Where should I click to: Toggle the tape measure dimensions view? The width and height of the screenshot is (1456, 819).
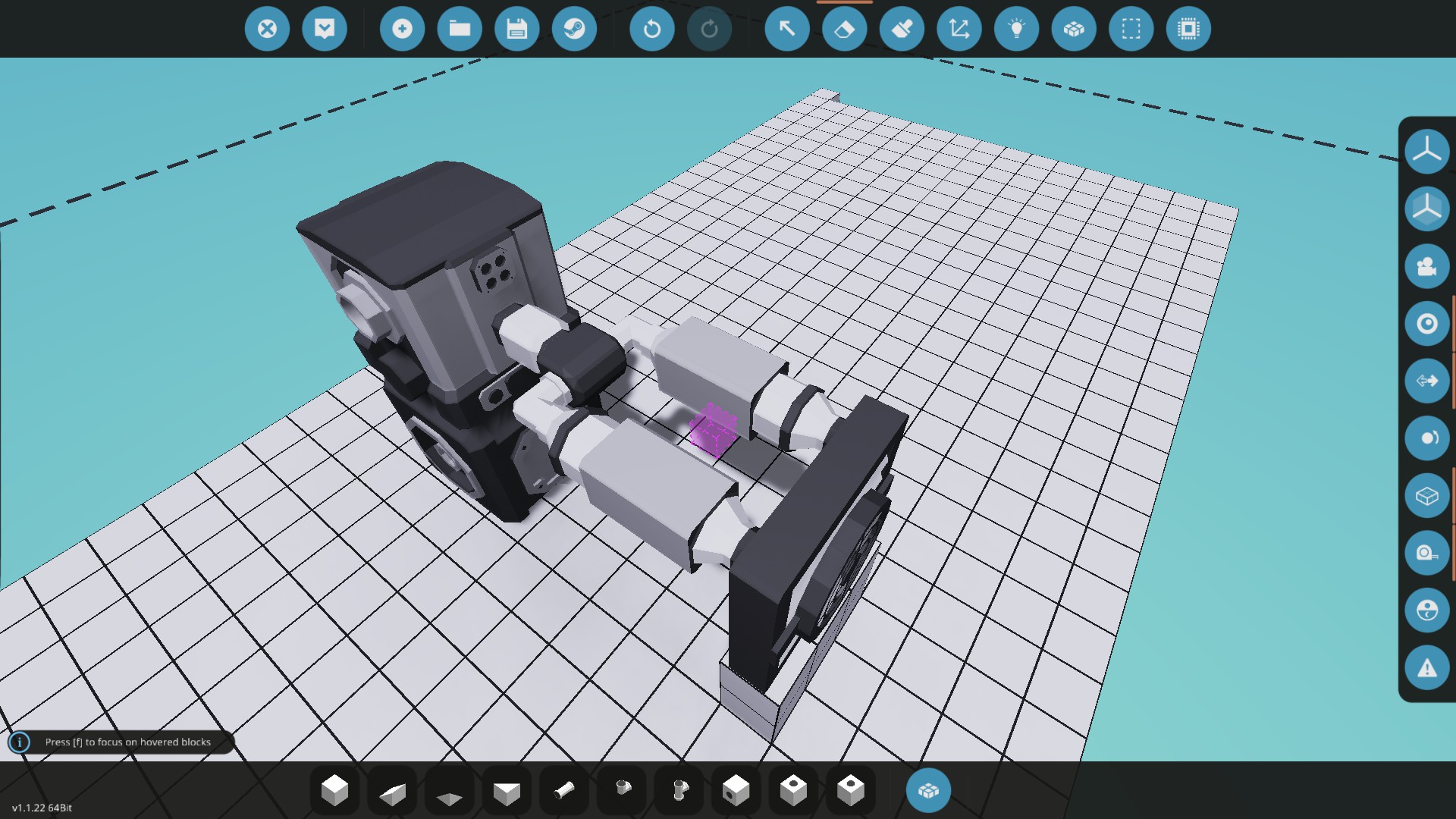pos(1426,553)
